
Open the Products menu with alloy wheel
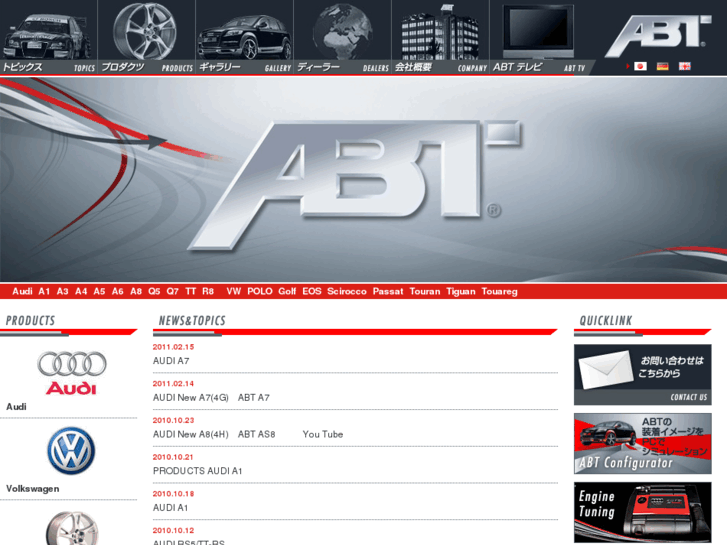147,37
